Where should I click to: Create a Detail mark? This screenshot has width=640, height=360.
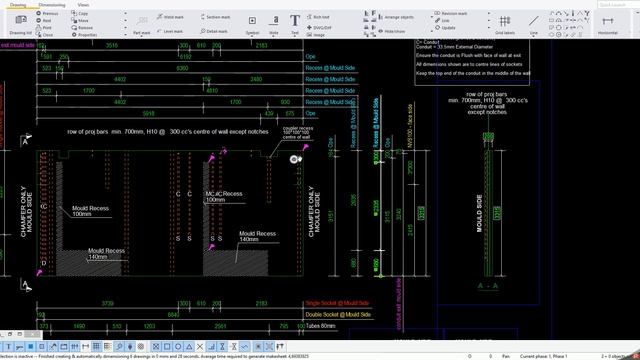(x=214, y=31)
